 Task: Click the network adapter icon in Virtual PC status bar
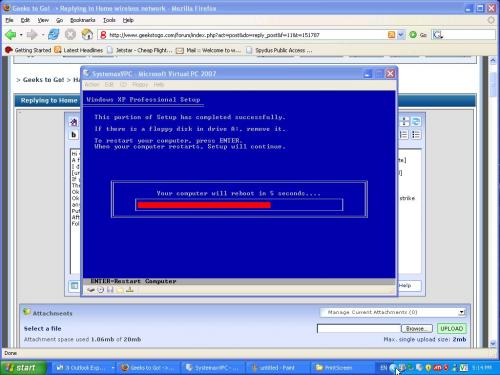click(130, 290)
